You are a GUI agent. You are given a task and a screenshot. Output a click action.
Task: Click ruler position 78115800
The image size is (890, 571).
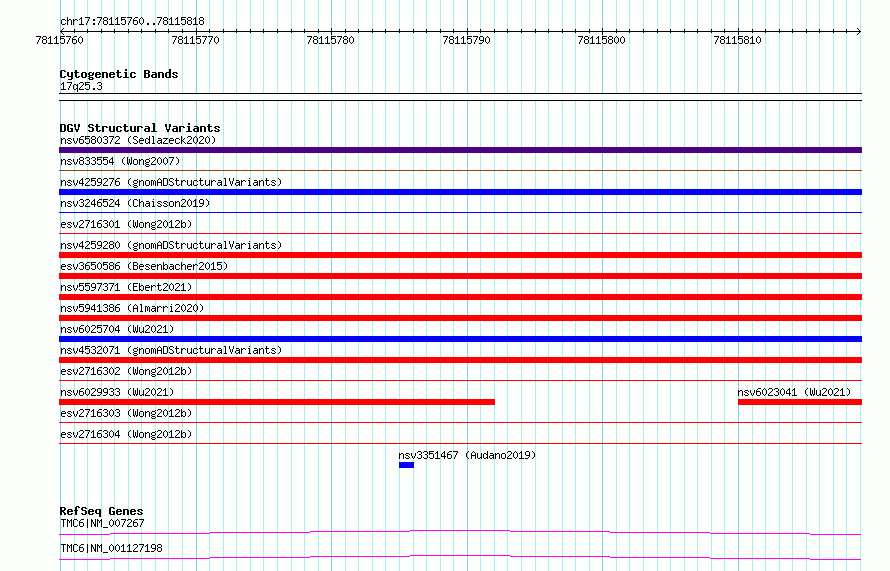pos(601,40)
